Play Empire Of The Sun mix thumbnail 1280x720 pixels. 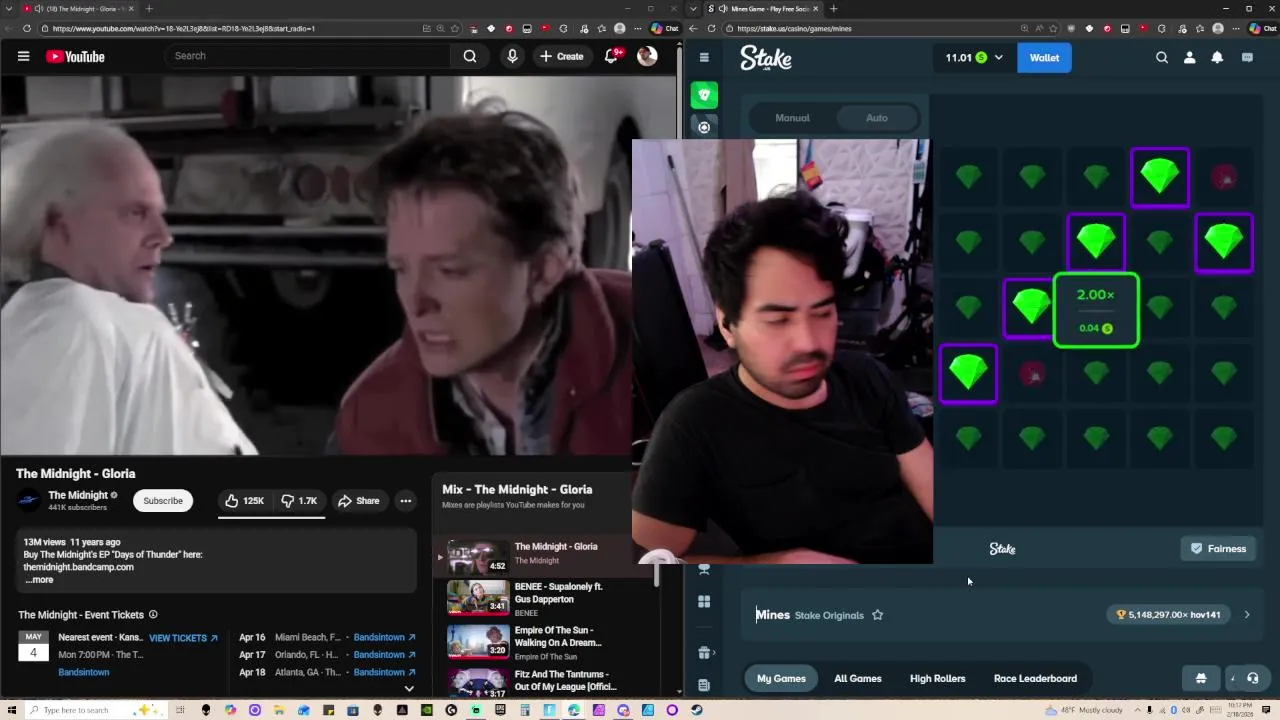click(477, 640)
